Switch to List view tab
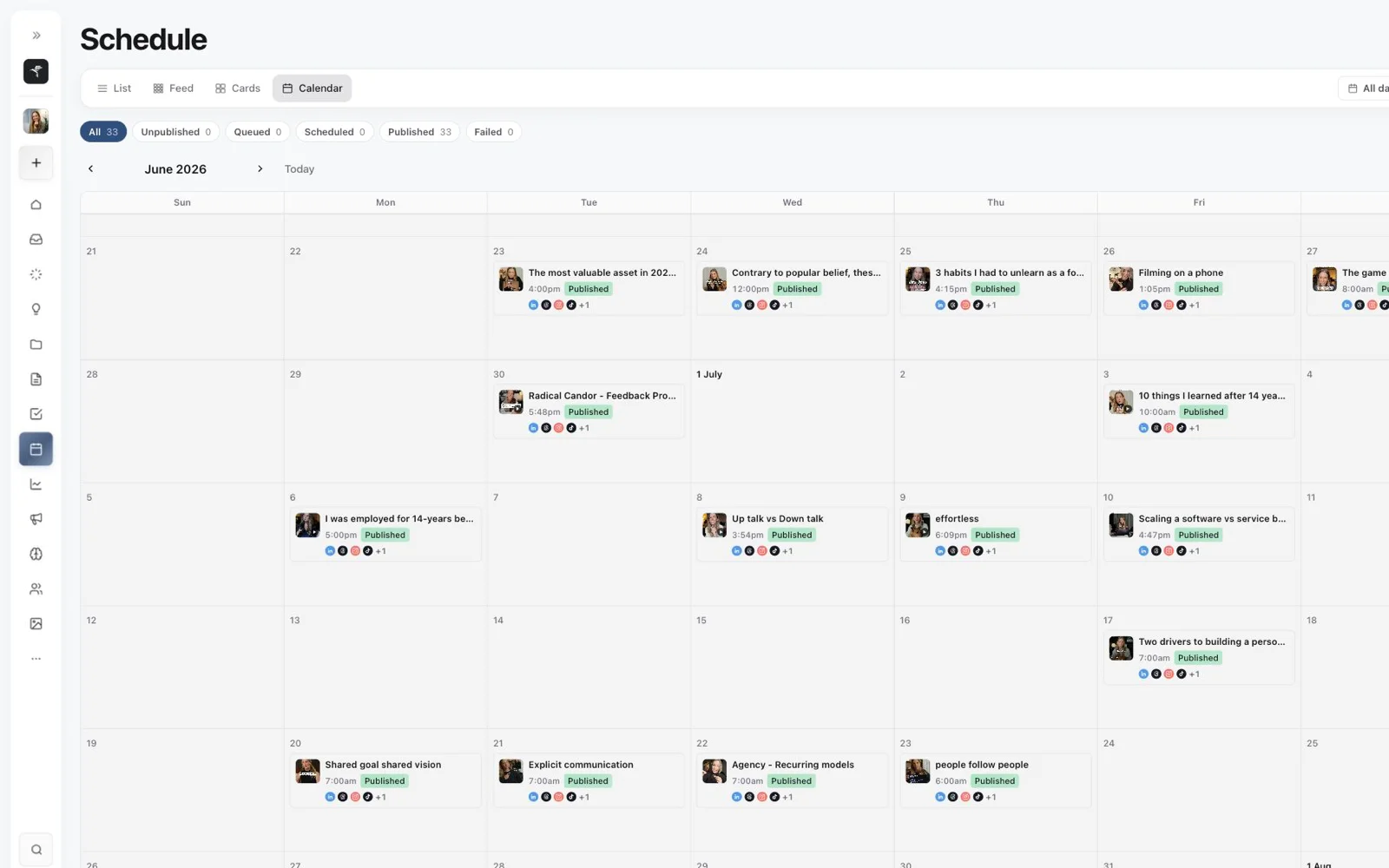 (x=114, y=89)
